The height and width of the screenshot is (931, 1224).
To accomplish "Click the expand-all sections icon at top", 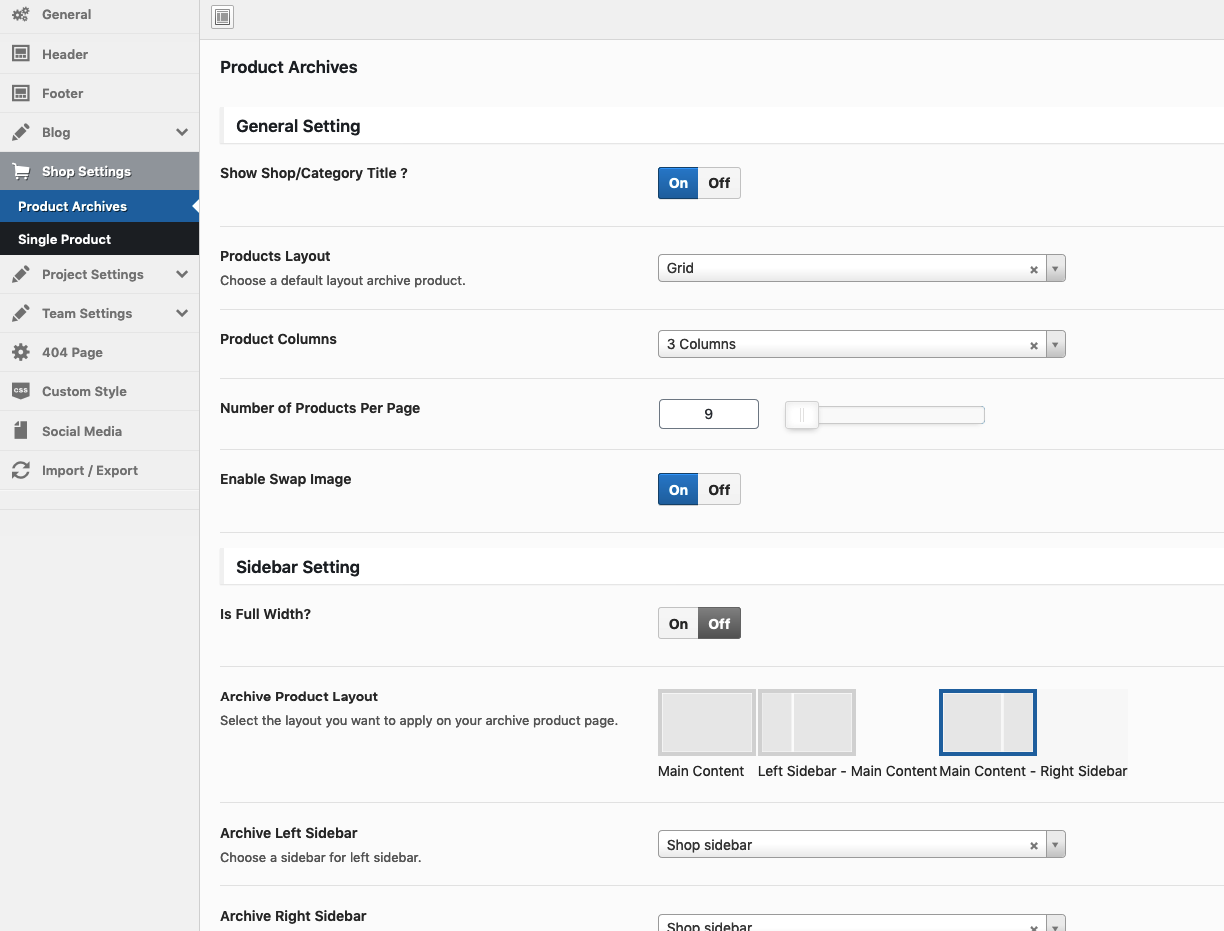I will tap(222, 16).
